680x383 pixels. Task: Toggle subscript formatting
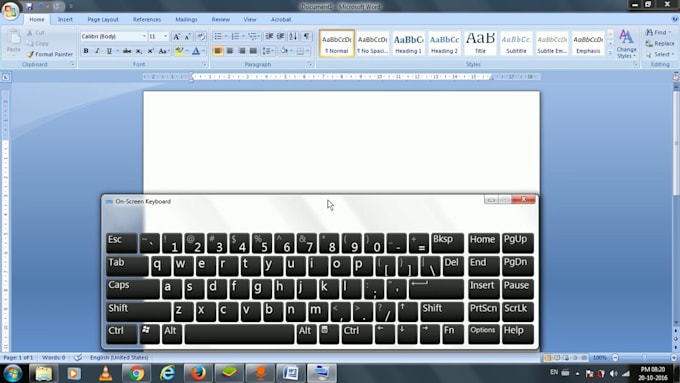click(x=139, y=51)
